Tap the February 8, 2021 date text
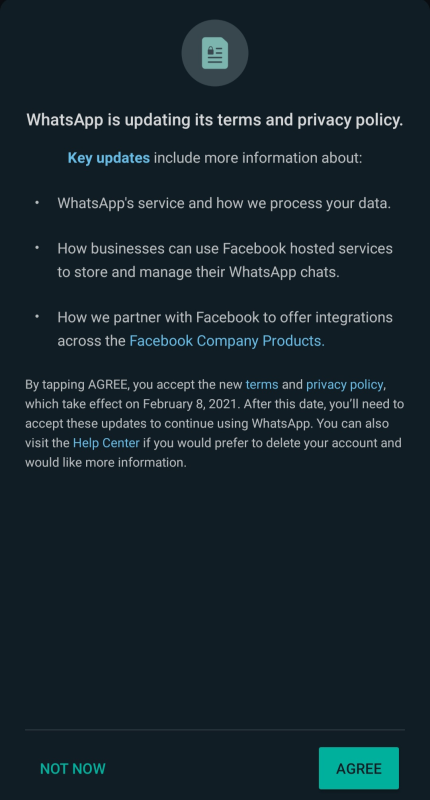This screenshot has width=430, height=800. pyautogui.click(x=190, y=404)
